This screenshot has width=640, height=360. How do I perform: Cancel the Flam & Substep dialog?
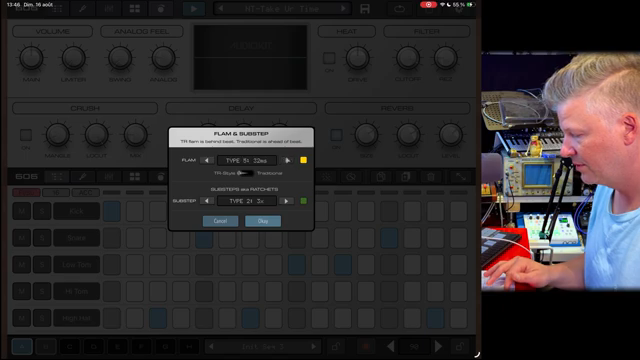(x=220, y=221)
